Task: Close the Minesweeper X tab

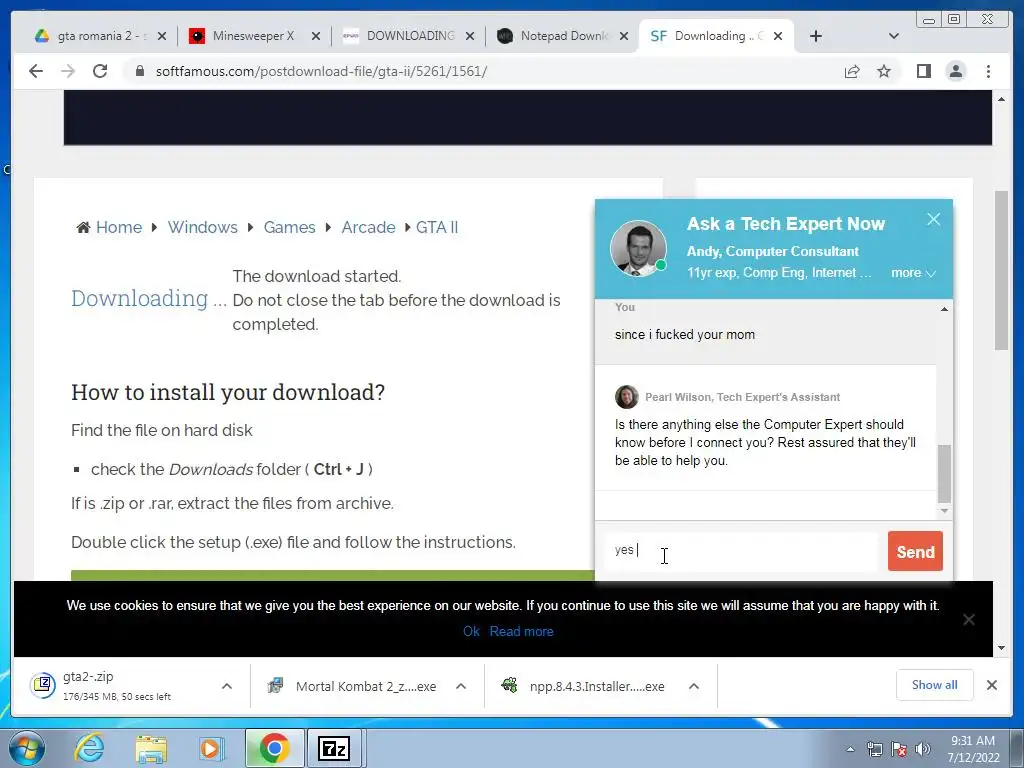Action: click(316, 36)
